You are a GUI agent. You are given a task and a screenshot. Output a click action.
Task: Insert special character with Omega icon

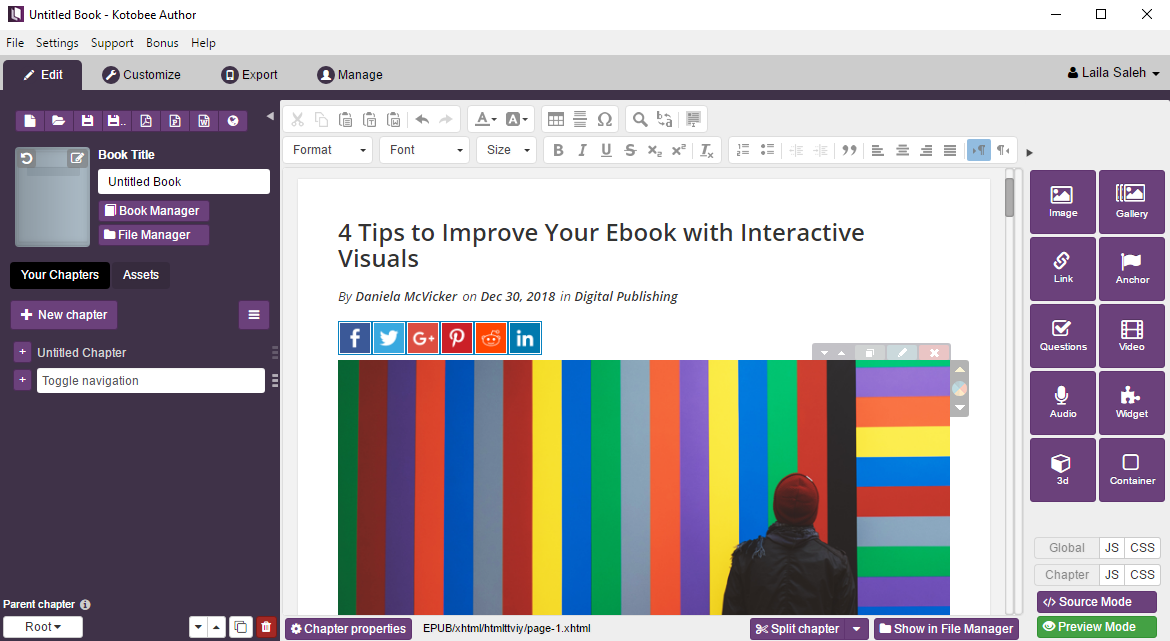tap(604, 119)
